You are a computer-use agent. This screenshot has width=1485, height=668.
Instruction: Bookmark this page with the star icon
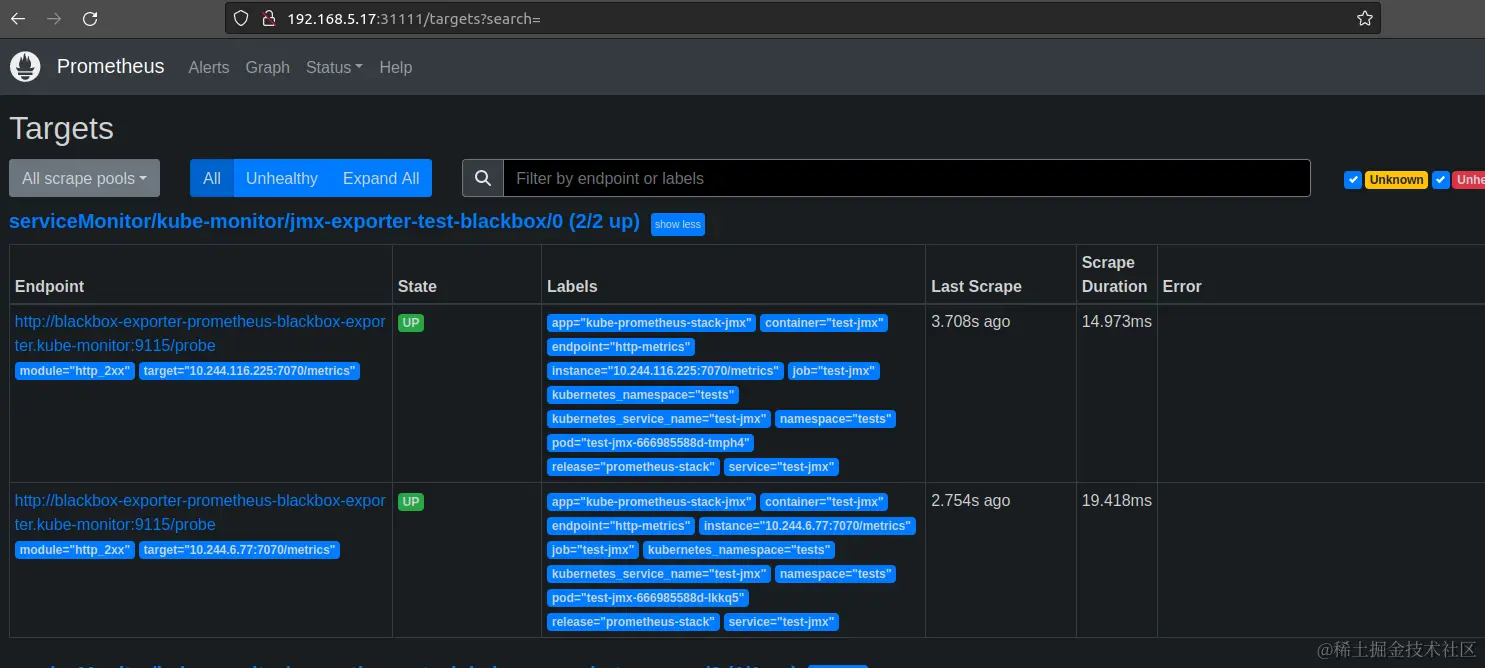(x=1365, y=18)
